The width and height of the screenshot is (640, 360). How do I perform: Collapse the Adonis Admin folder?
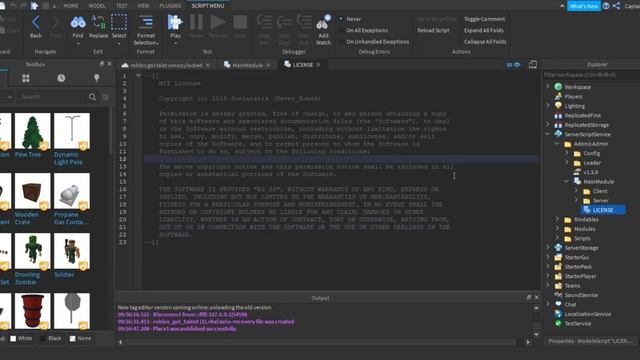(x=558, y=144)
